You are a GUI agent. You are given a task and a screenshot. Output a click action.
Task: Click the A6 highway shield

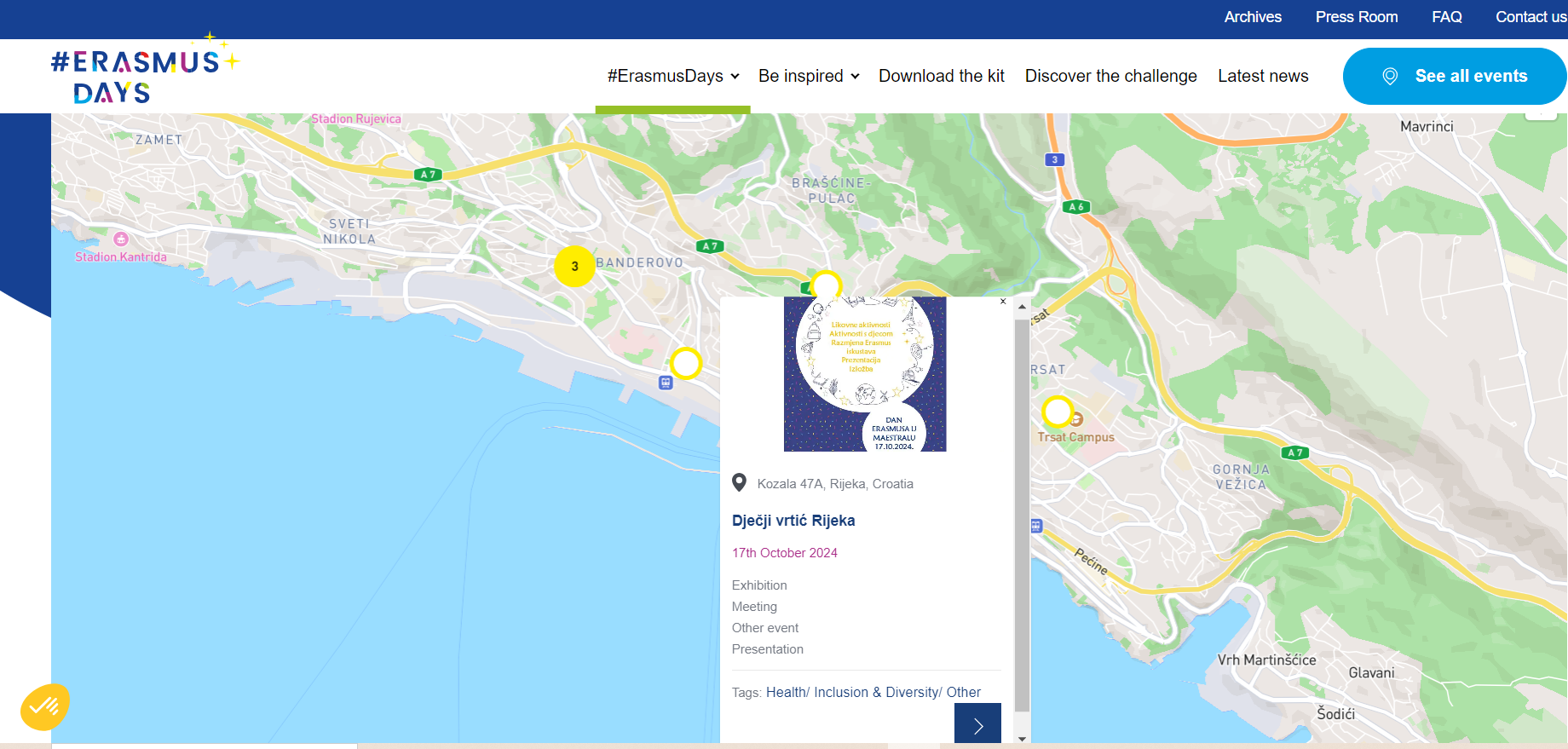point(1077,207)
